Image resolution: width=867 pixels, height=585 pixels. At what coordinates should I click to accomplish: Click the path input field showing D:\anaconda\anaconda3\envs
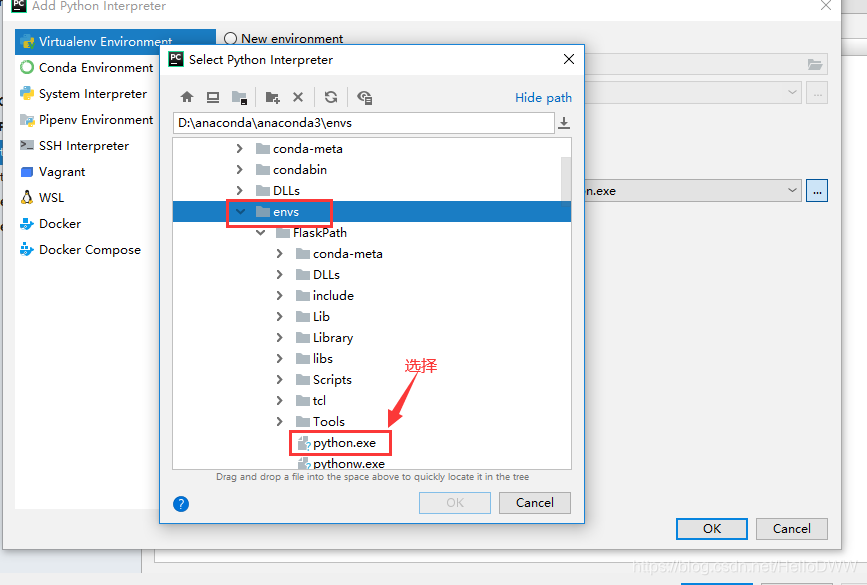point(364,123)
